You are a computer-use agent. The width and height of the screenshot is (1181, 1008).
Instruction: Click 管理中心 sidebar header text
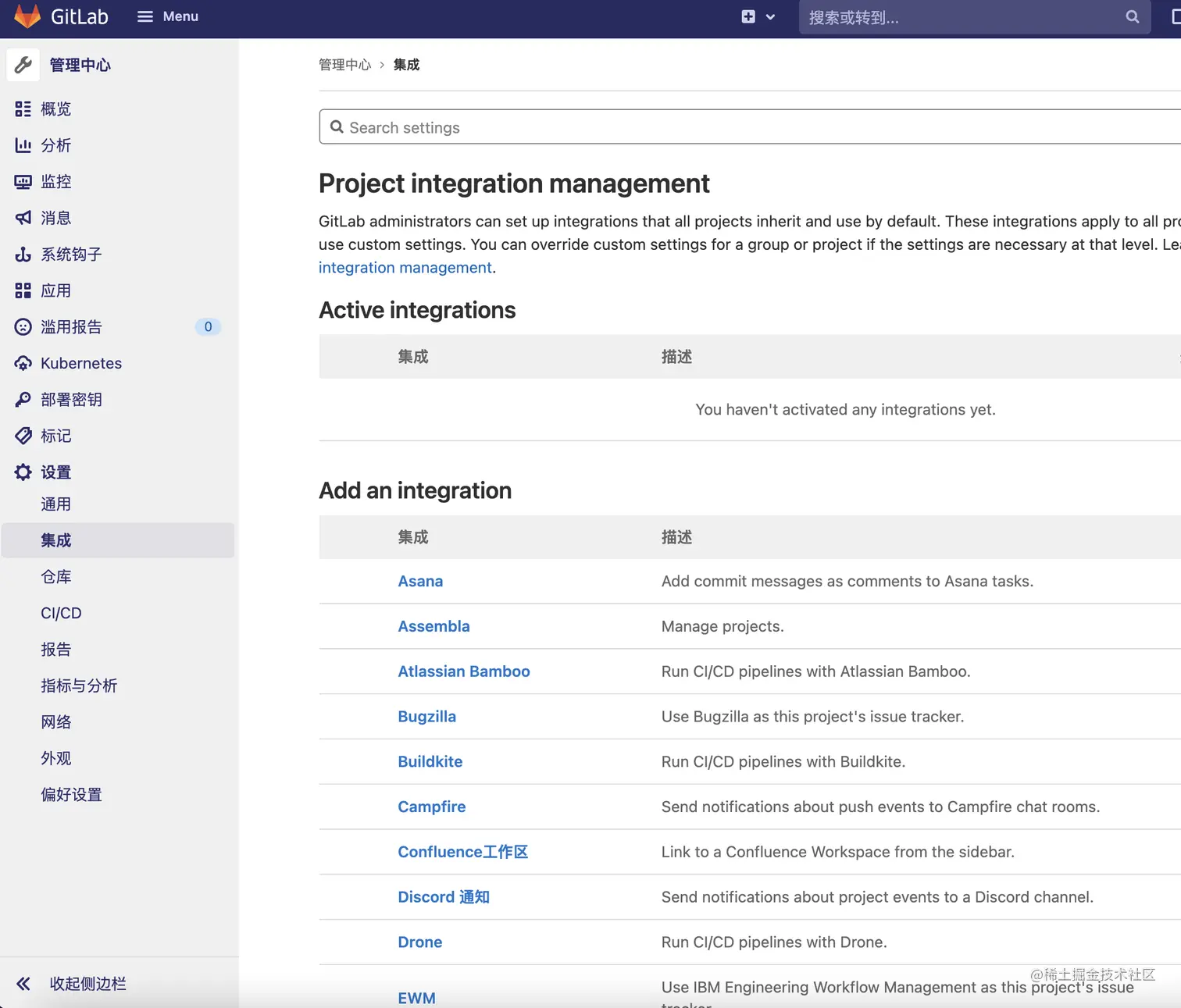pos(80,65)
